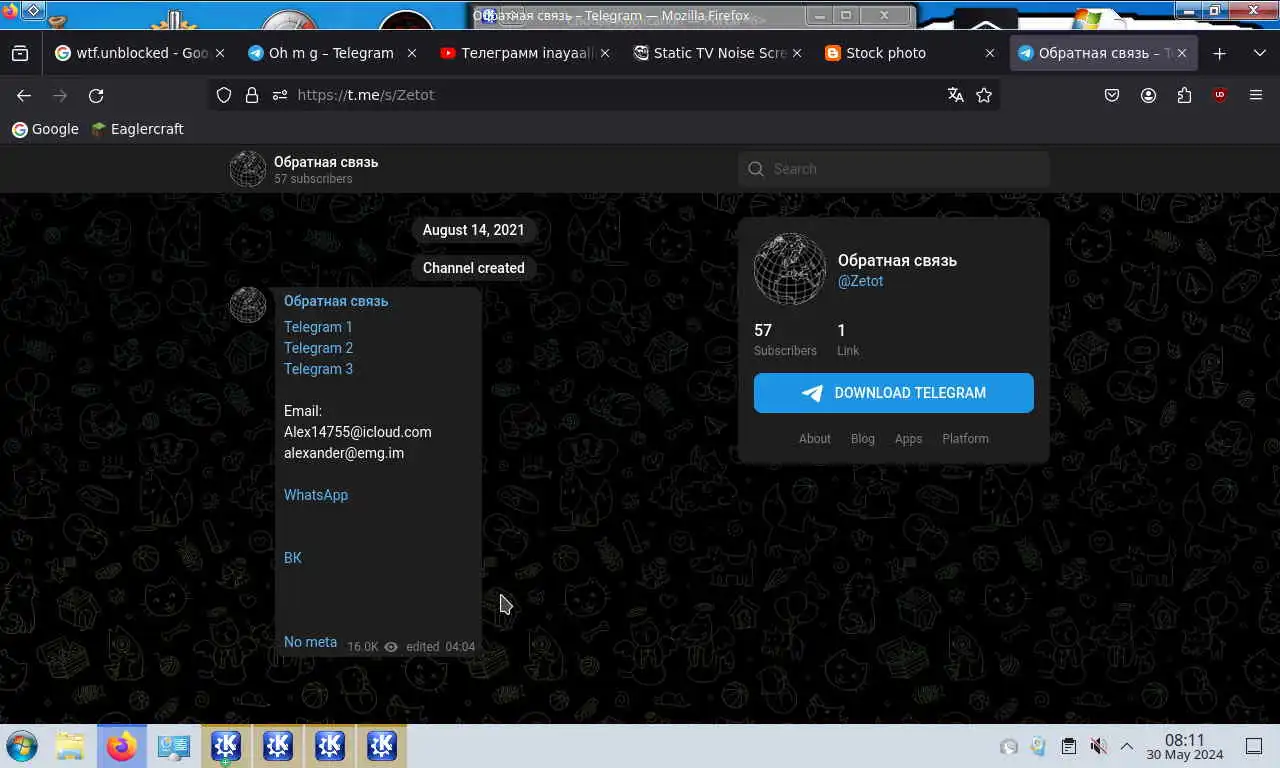Click the translate page icon
Image resolution: width=1280 pixels, height=768 pixels.
956,95
